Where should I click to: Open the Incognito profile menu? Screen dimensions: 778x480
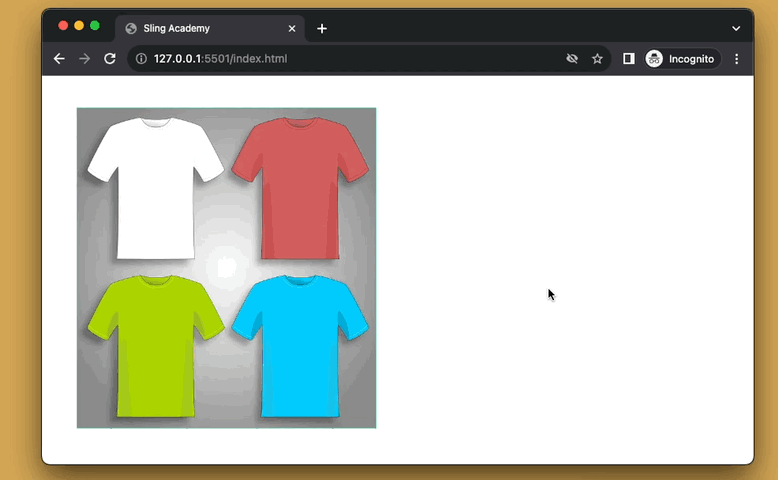tap(682, 59)
